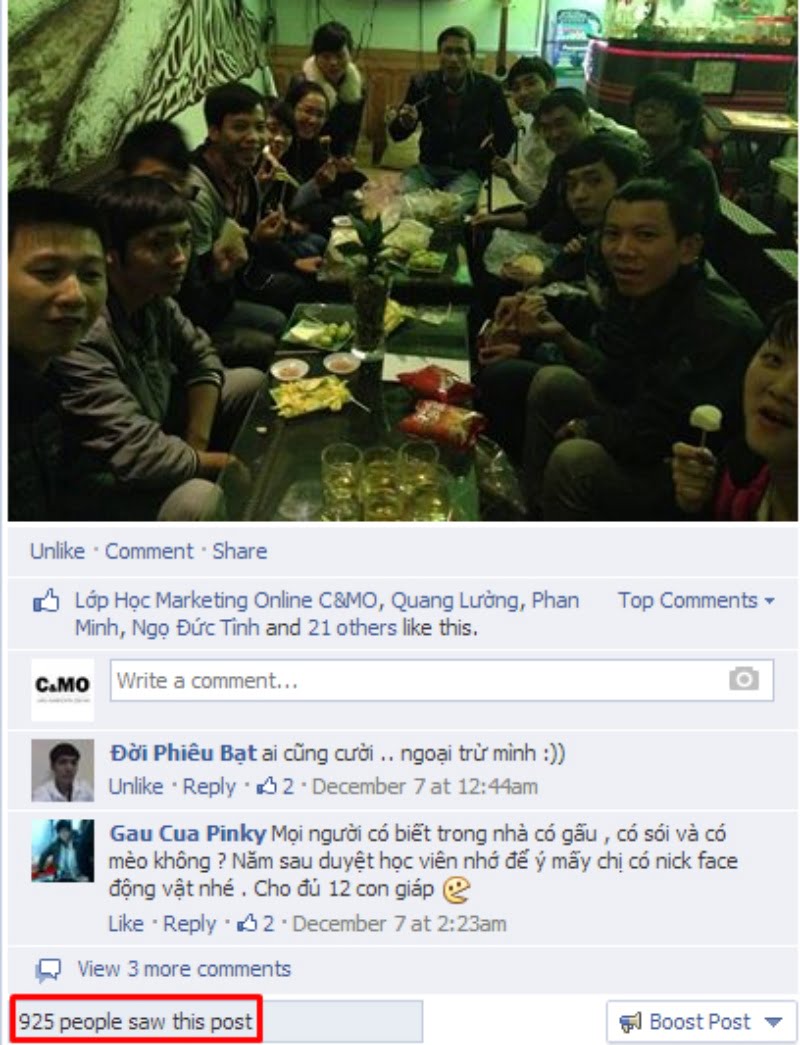
Task: Reply to Gau Cua Pinky's comment
Action: tap(190, 924)
